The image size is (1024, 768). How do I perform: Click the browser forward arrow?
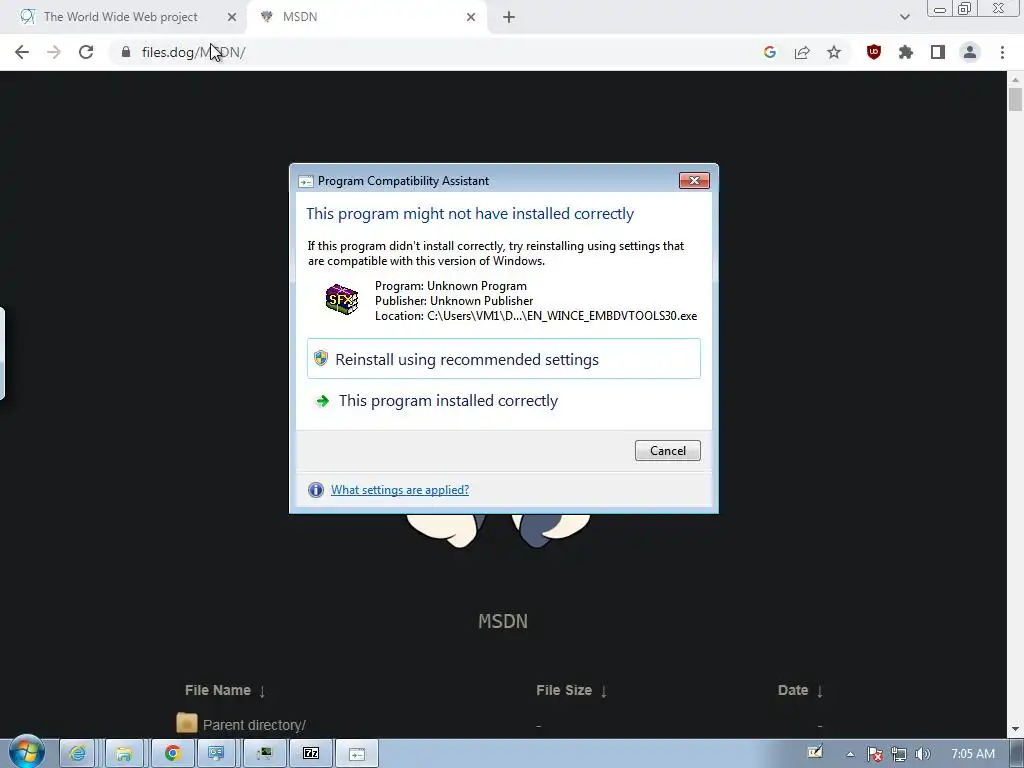click(x=54, y=52)
